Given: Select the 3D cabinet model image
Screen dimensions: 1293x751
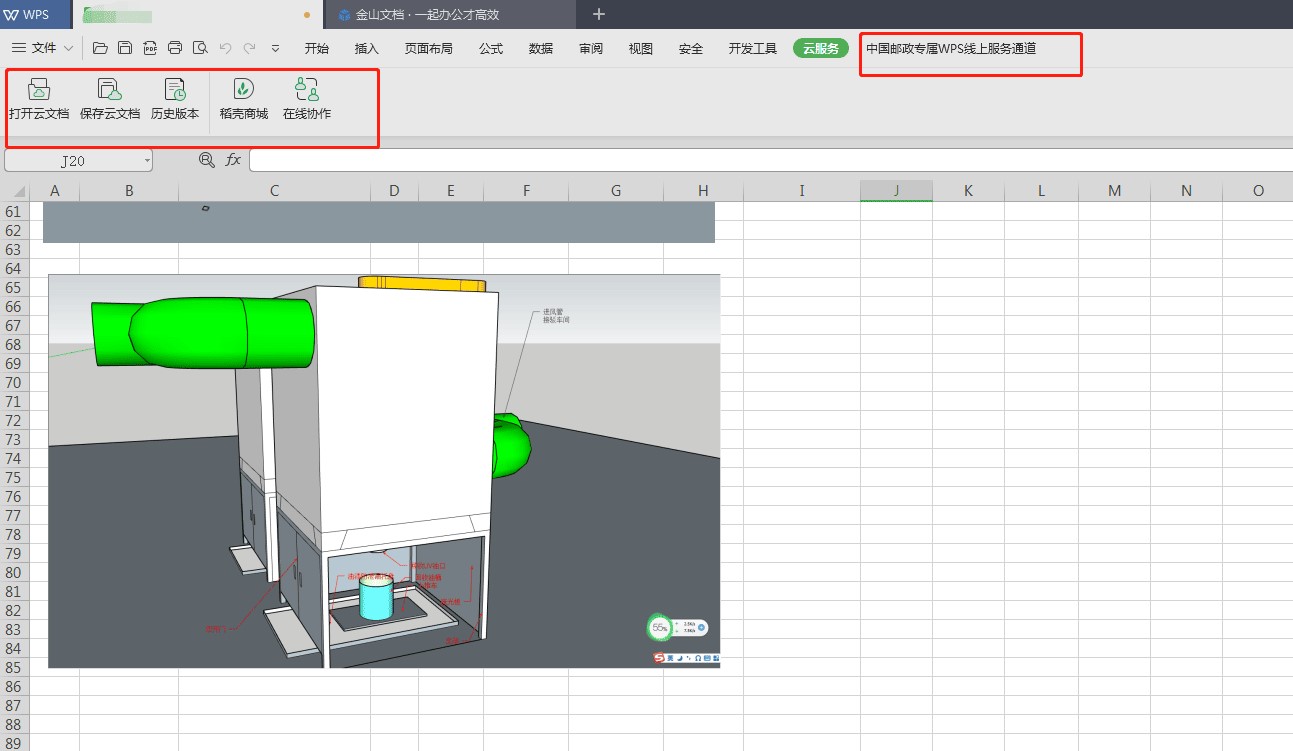Looking at the screenshot, I should click(384, 471).
